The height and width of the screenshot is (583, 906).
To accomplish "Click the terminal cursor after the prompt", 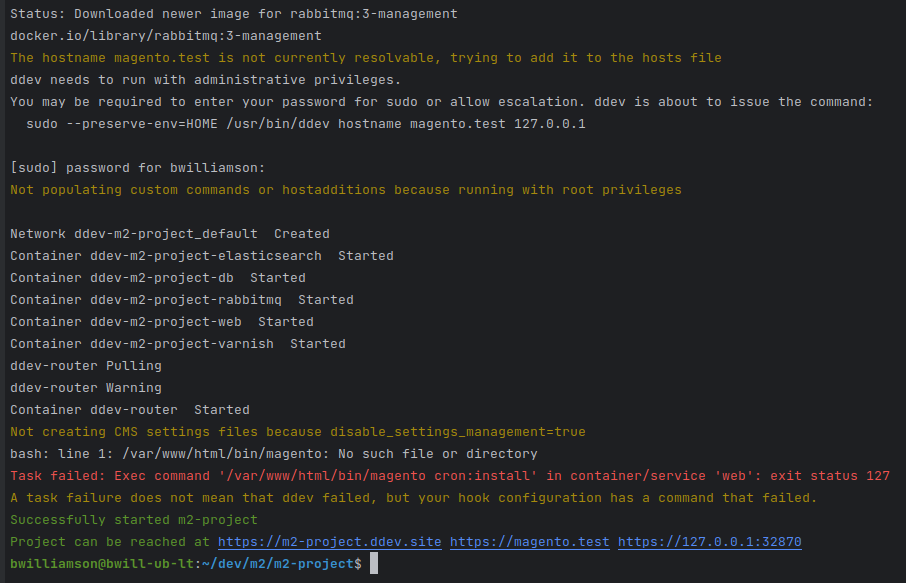I will (374, 563).
